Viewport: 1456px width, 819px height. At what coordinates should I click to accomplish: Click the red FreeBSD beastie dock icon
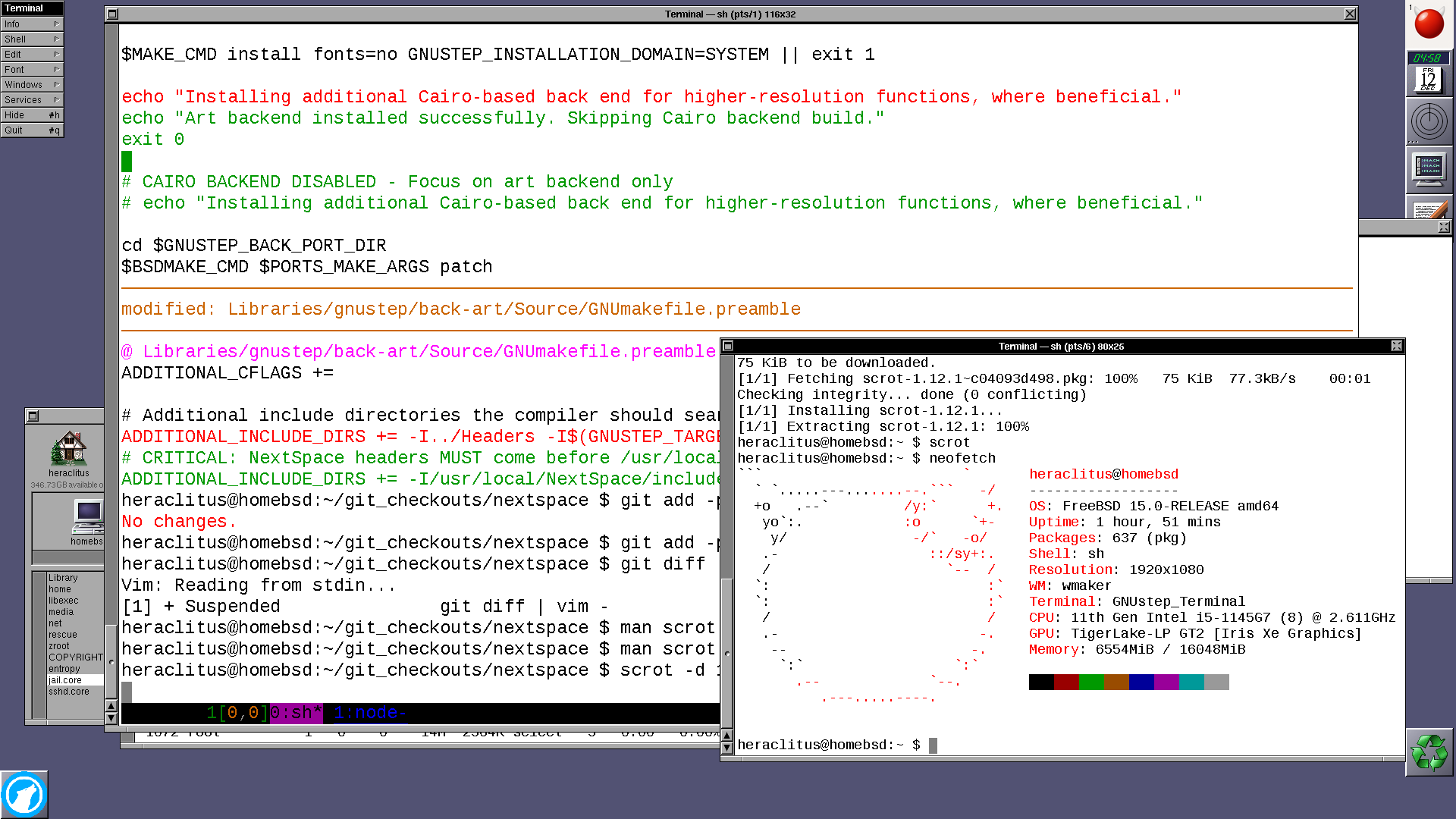coord(1429,24)
